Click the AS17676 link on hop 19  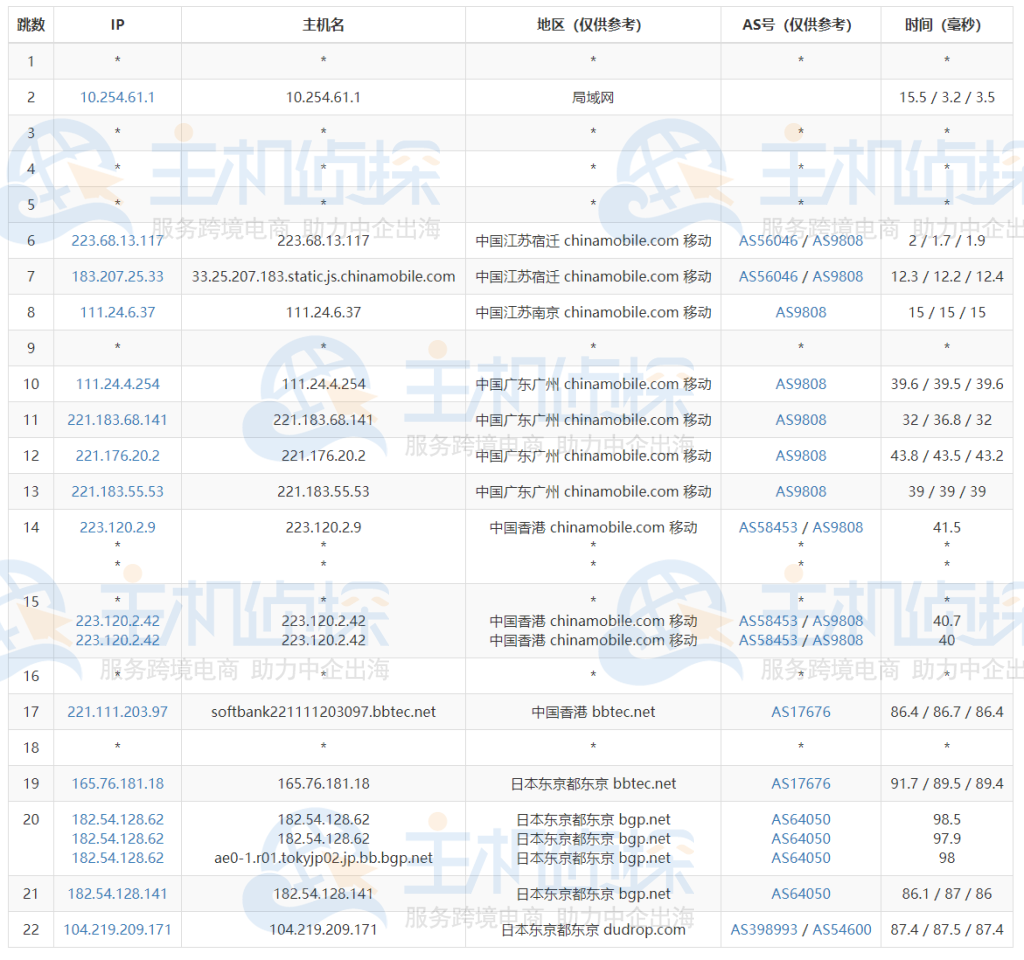(x=800, y=783)
